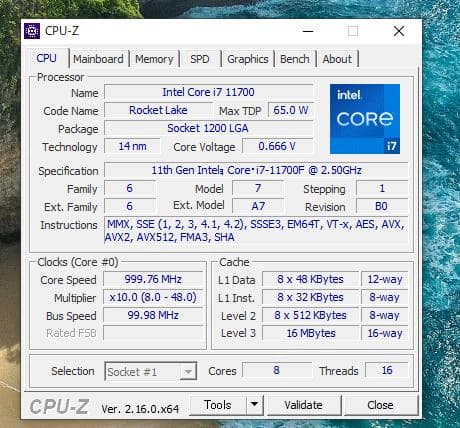The image size is (460, 428).
Task: Click the Core Voltage value 0.666 V
Action: click(x=277, y=146)
